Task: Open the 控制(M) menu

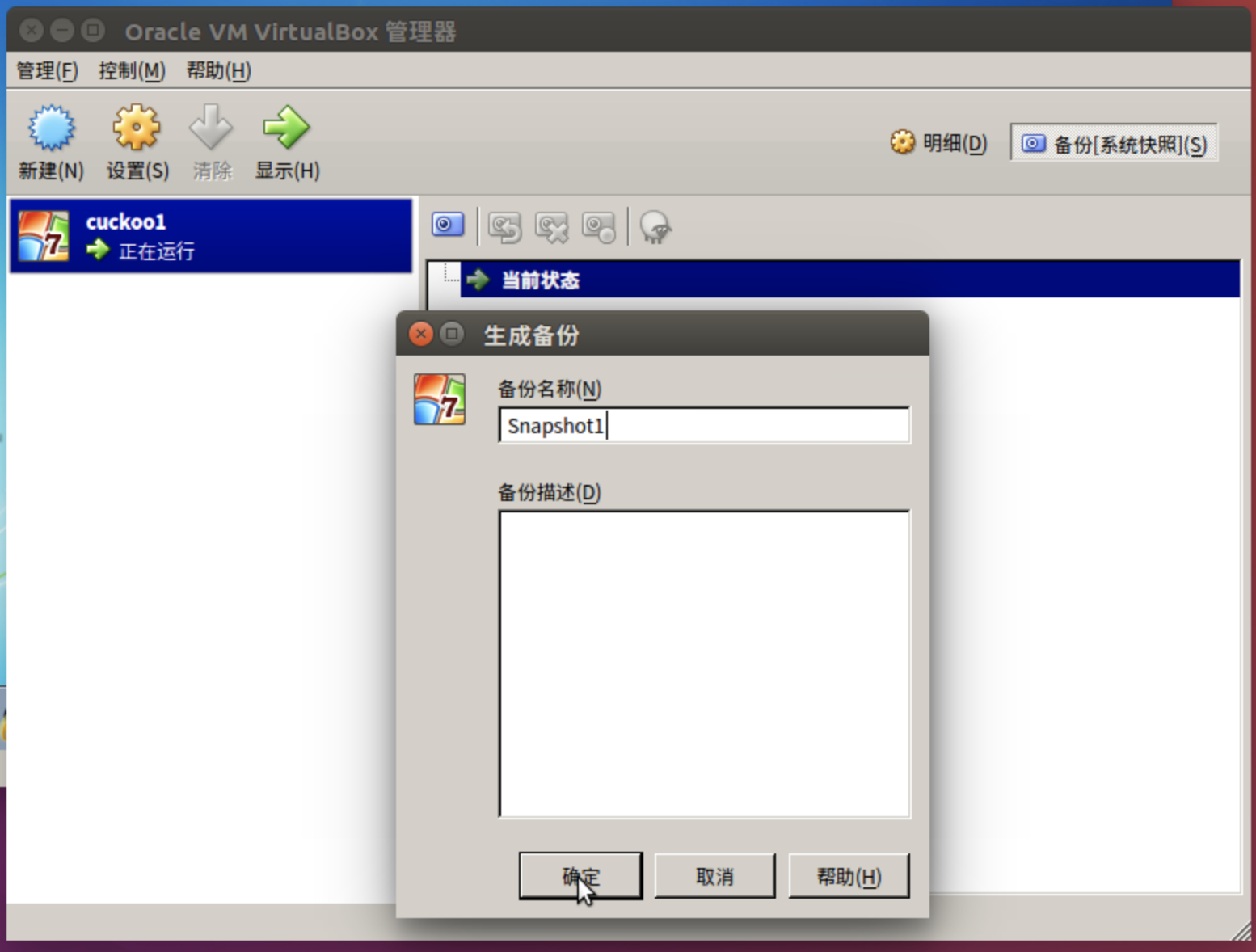Action: click(x=132, y=71)
